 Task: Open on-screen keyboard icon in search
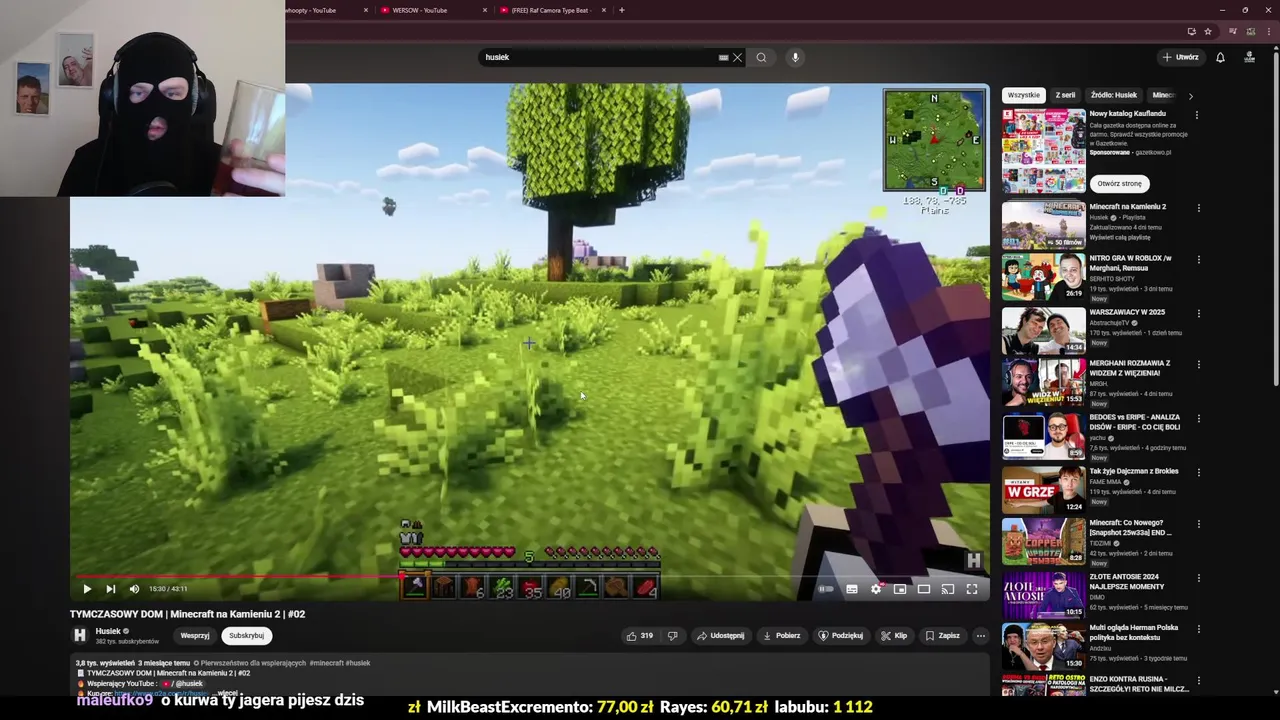point(723,57)
